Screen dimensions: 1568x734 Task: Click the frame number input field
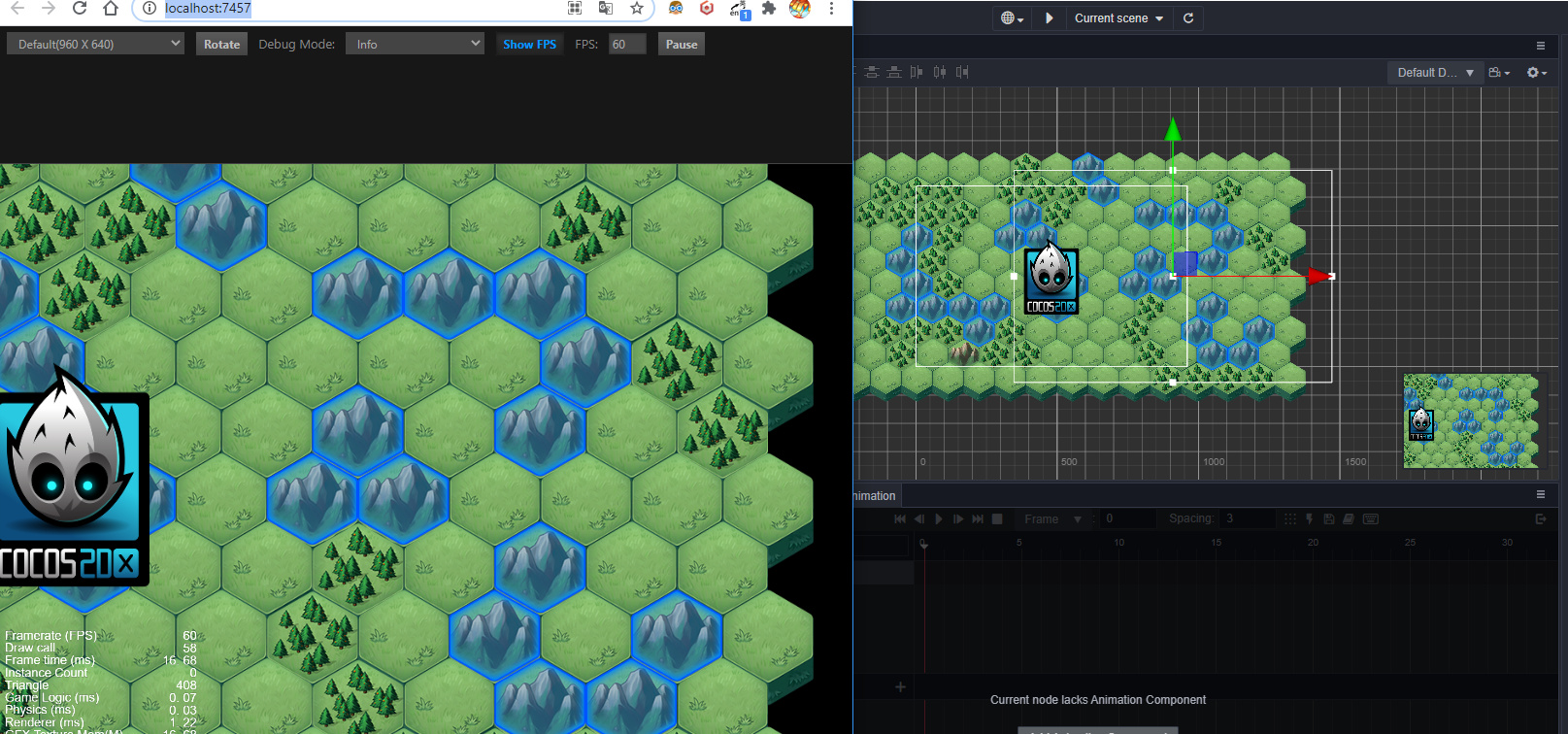click(x=1129, y=519)
